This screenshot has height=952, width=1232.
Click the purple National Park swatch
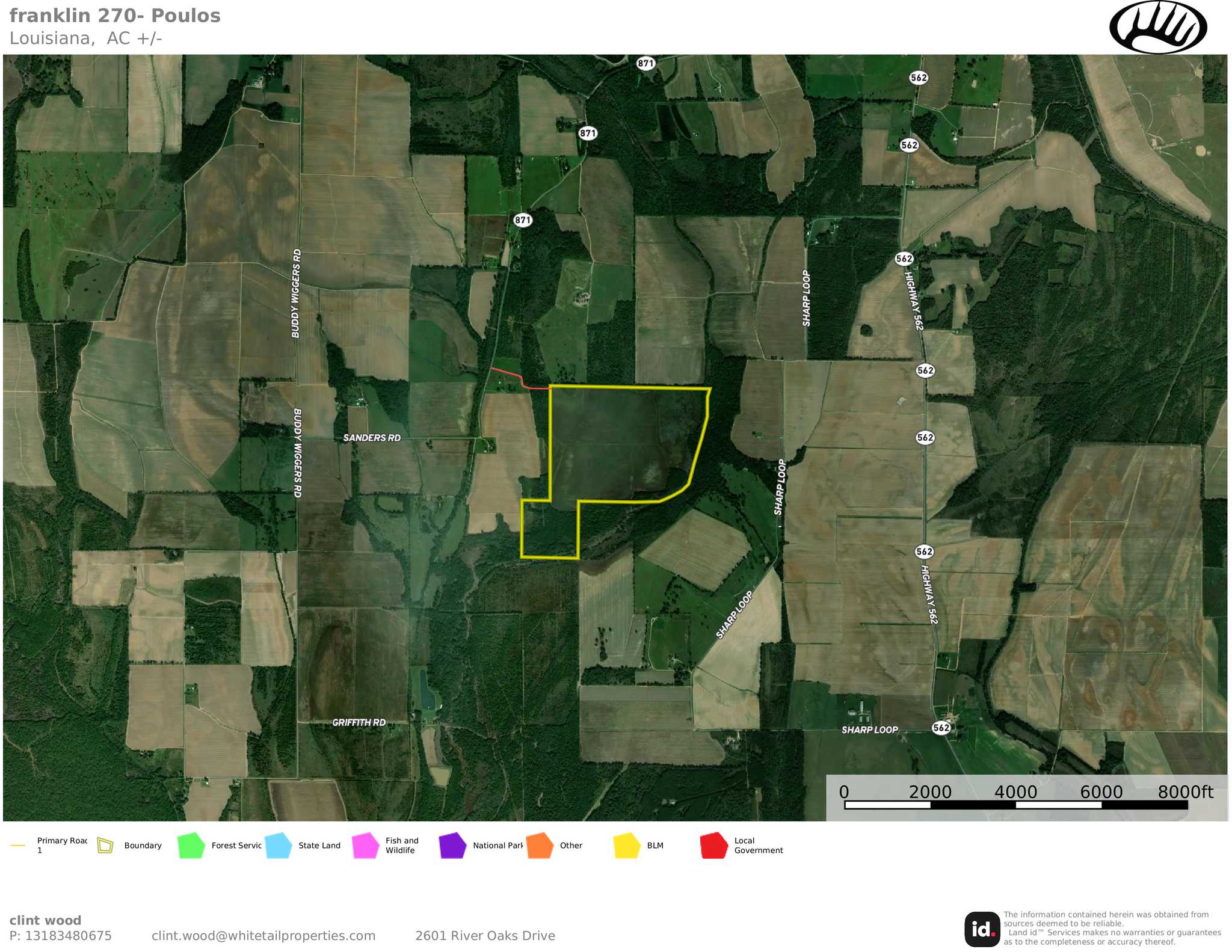click(x=452, y=845)
